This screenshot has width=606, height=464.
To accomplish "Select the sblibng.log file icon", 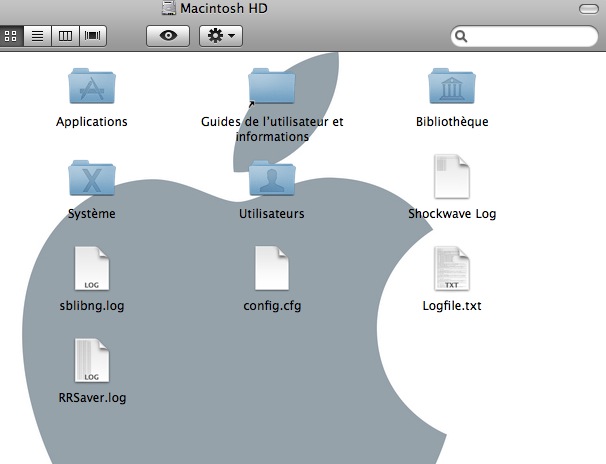I will point(92,269).
